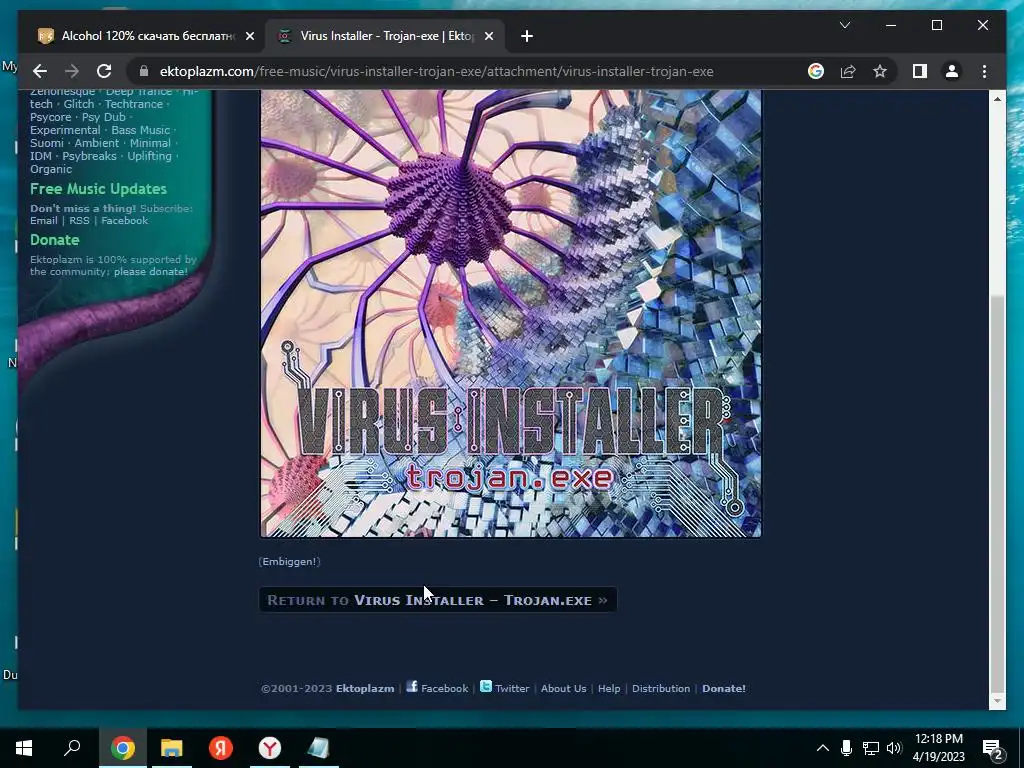Reload the current page

[104, 71]
